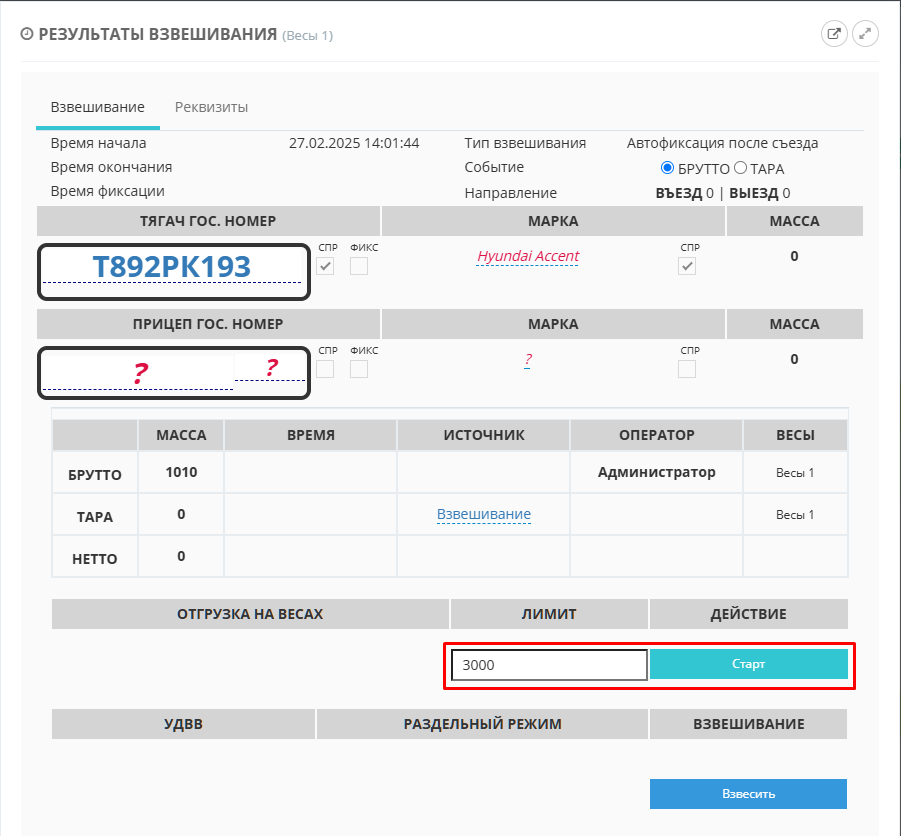Viewport: 901px width, 836px height.
Task: Enable the tractor plate ФИКС checkbox
Action: tap(359, 266)
